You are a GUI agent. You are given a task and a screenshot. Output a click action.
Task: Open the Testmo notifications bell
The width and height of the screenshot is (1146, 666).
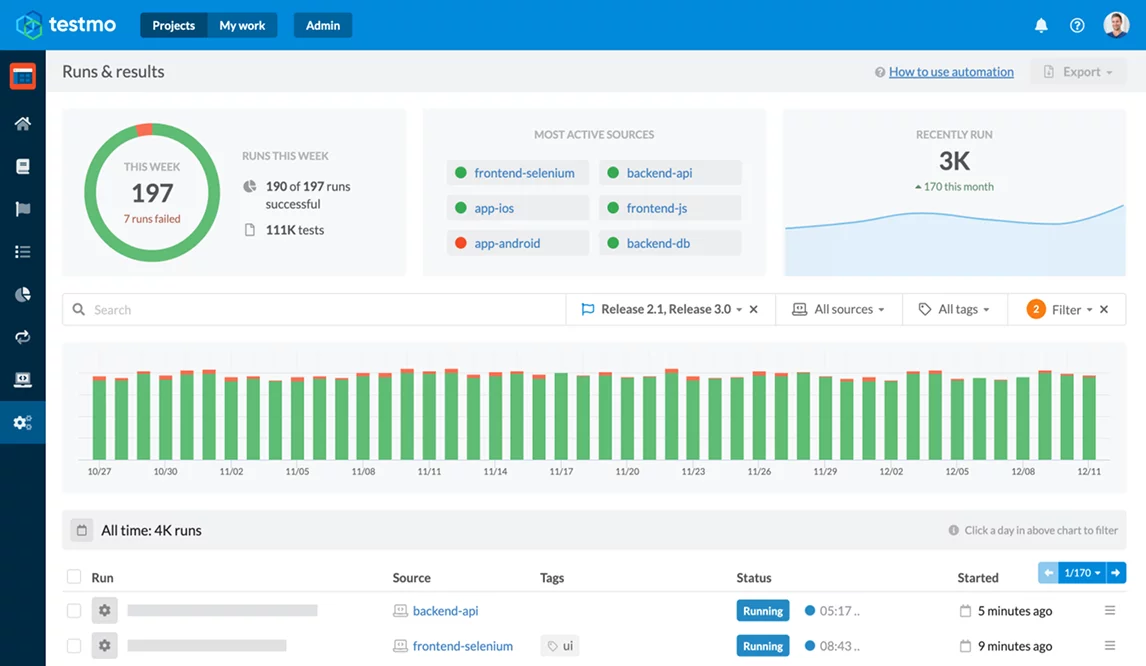click(1040, 25)
